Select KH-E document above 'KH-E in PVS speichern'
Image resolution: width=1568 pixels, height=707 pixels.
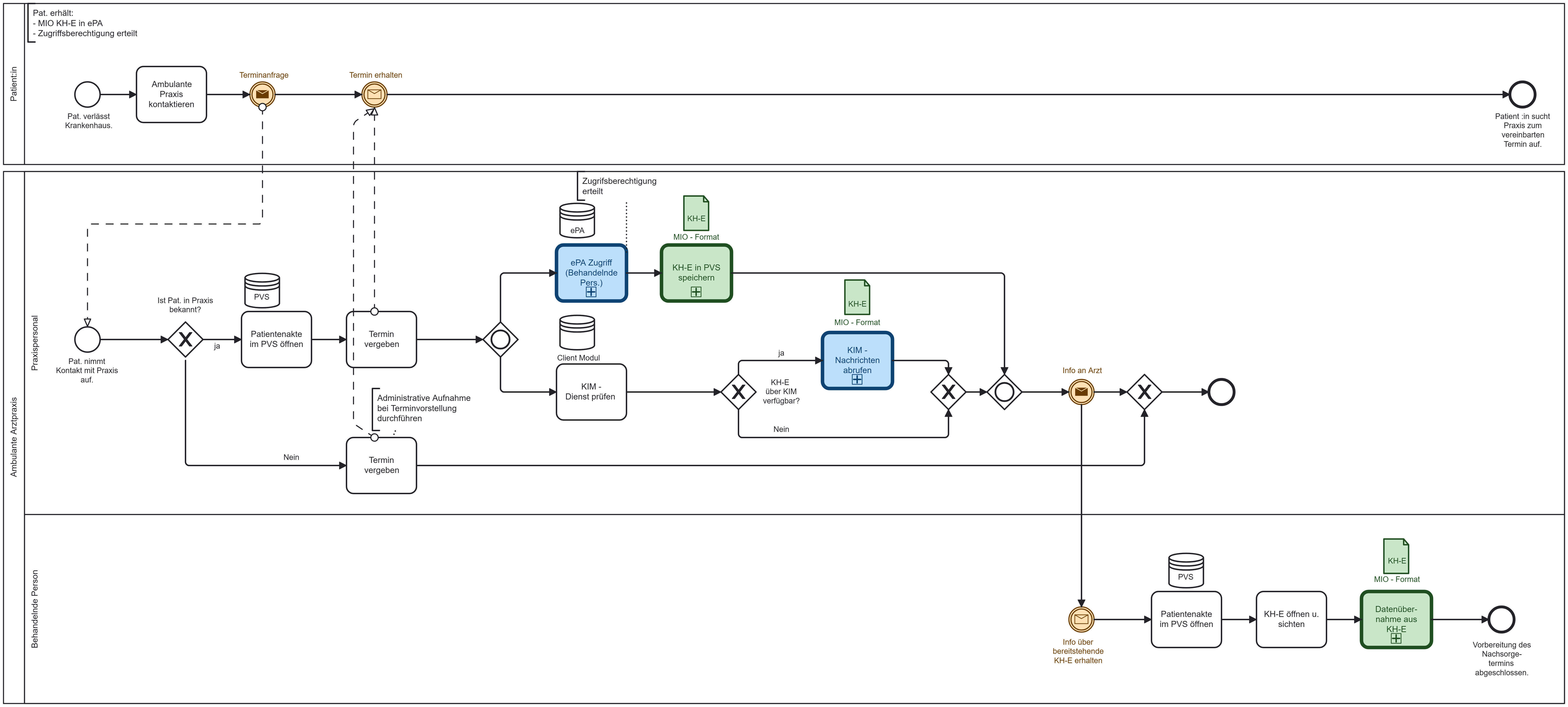(x=696, y=213)
